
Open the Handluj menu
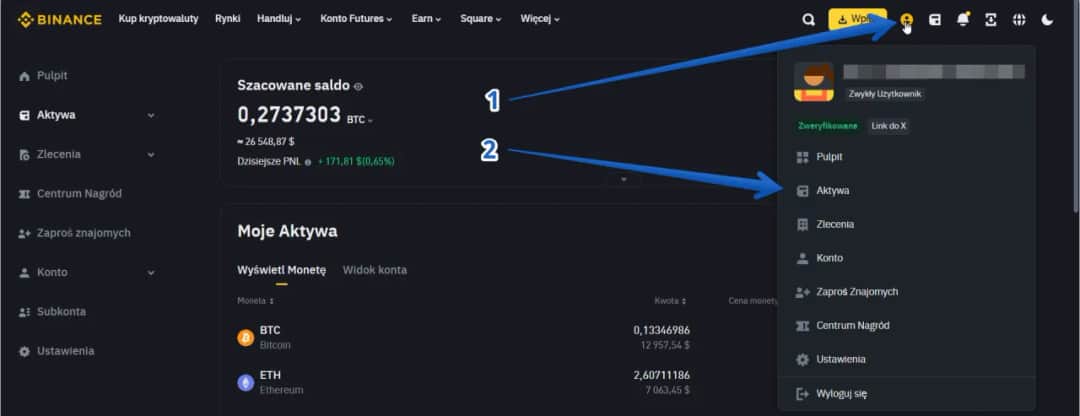pyautogui.click(x=278, y=19)
